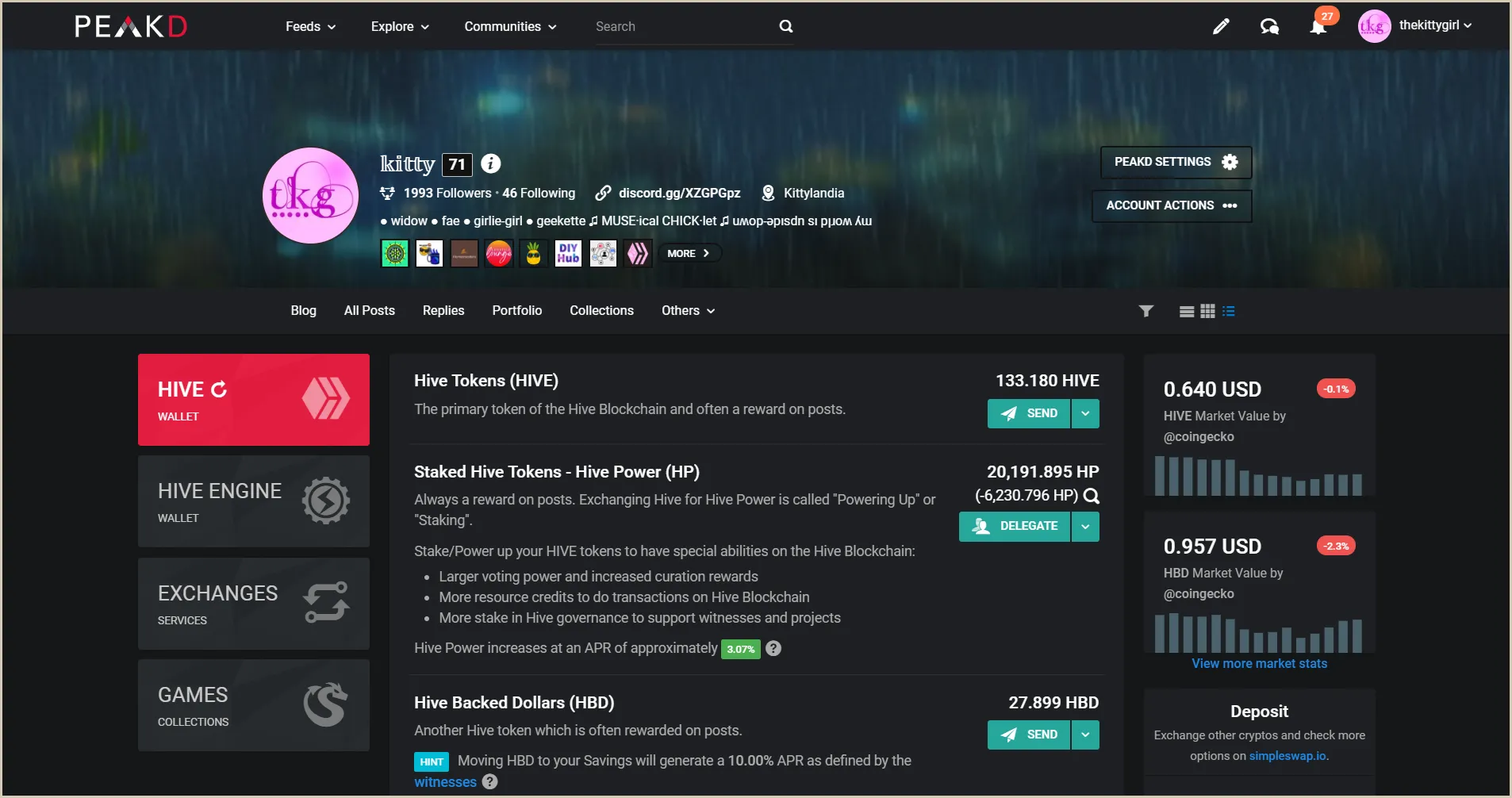This screenshot has height=798, width=1512.
Task: Open the Blog tab
Action: coord(303,311)
